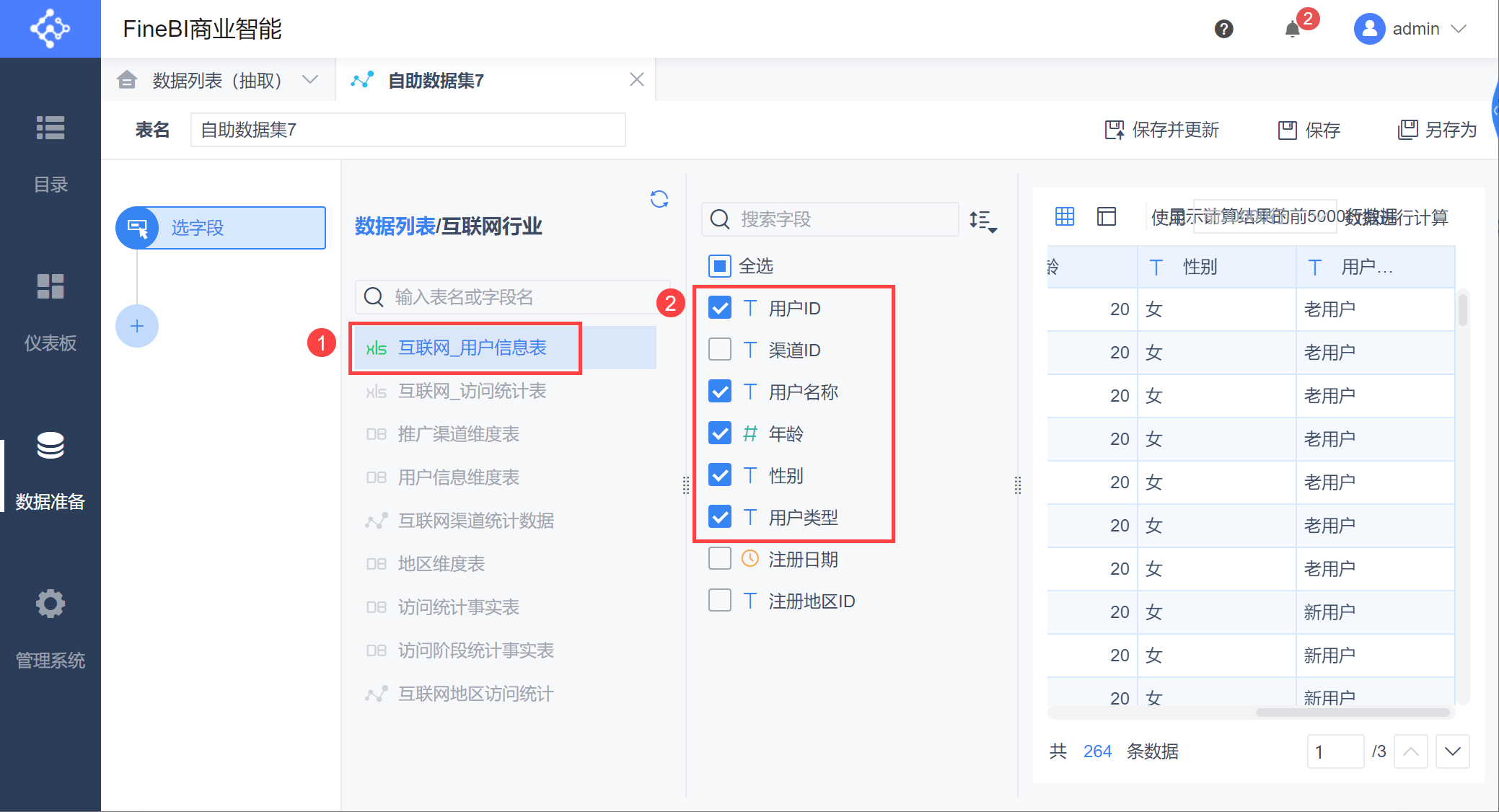1499x812 pixels.
Task: Click the plus add step button
Action: tap(137, 326)
